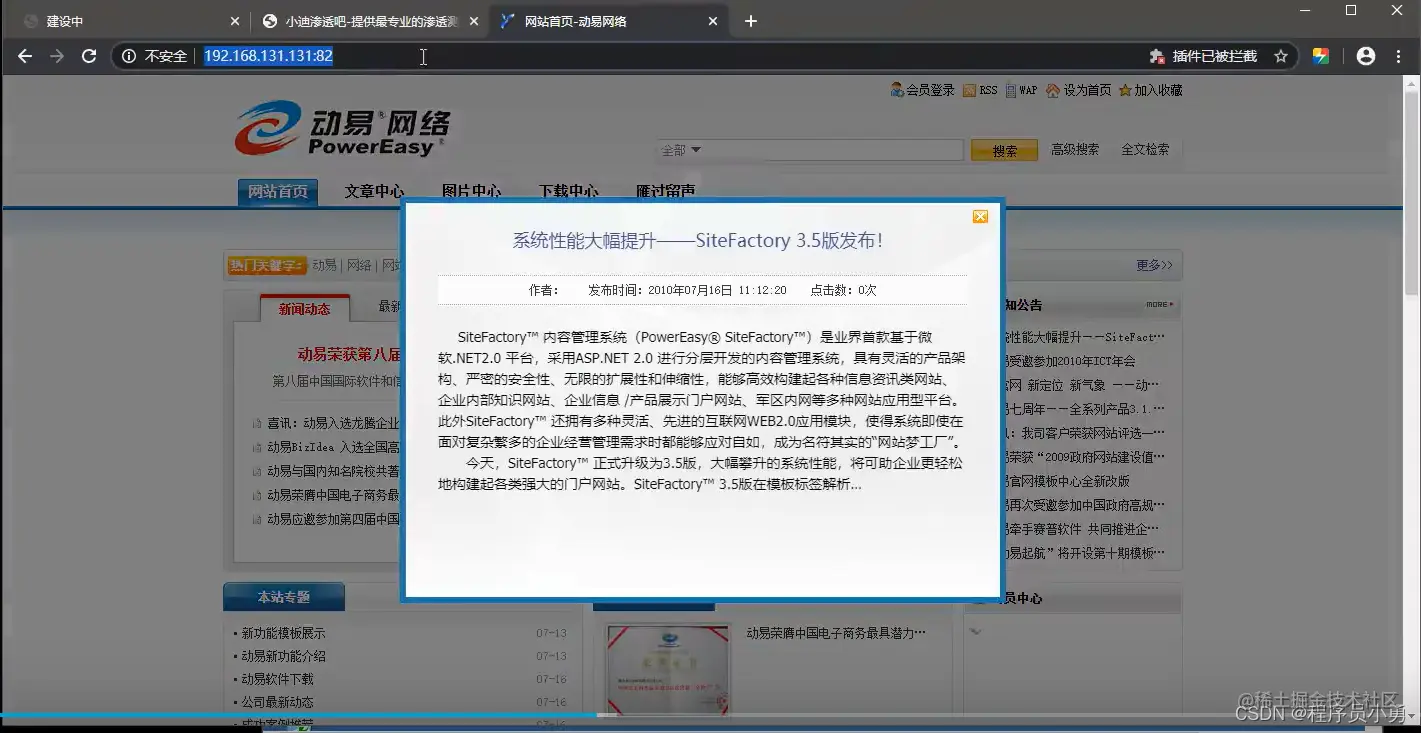Open article 动易荣膺中国电子商务最具潜力

pyautogui.click(x=836, y=633)
